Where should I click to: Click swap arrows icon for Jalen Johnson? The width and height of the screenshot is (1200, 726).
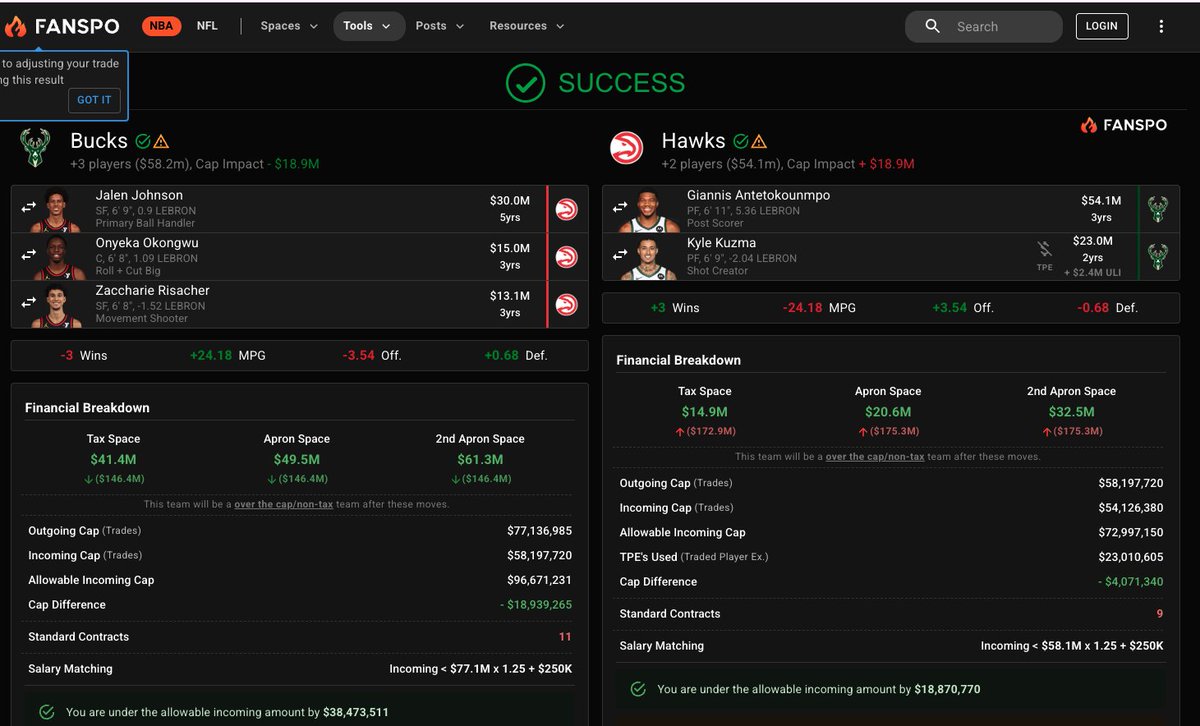[29, 207]
